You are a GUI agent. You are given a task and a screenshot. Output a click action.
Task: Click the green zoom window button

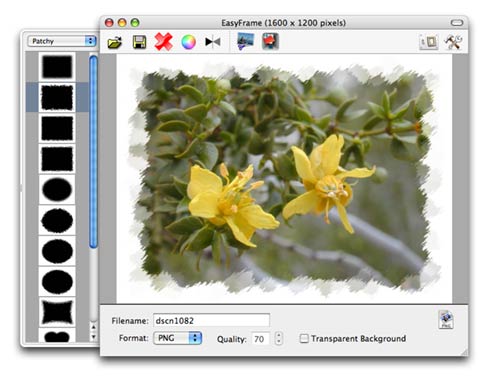[135, 23]
